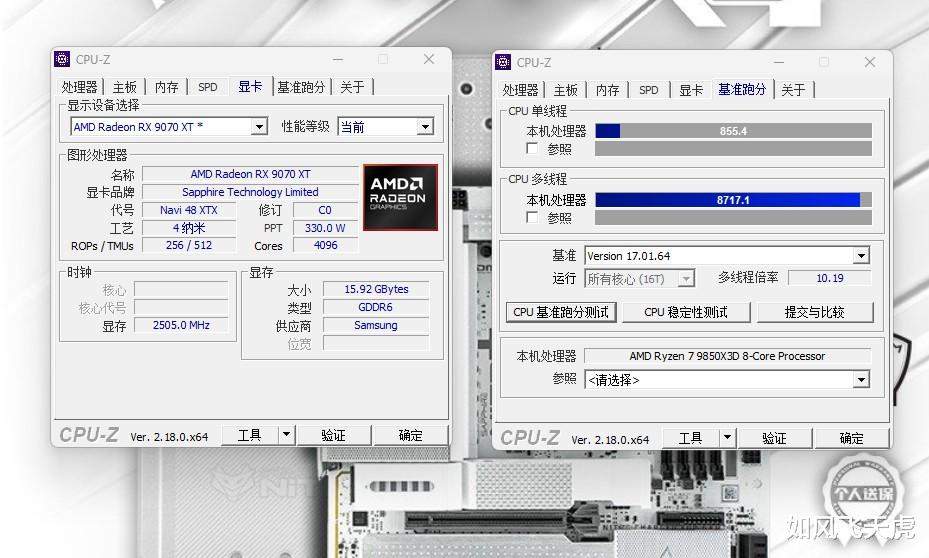The image size is (929, 558).
Task: Click 工具 button in left window
Action: pyautogui.click(x=249, y=435)
